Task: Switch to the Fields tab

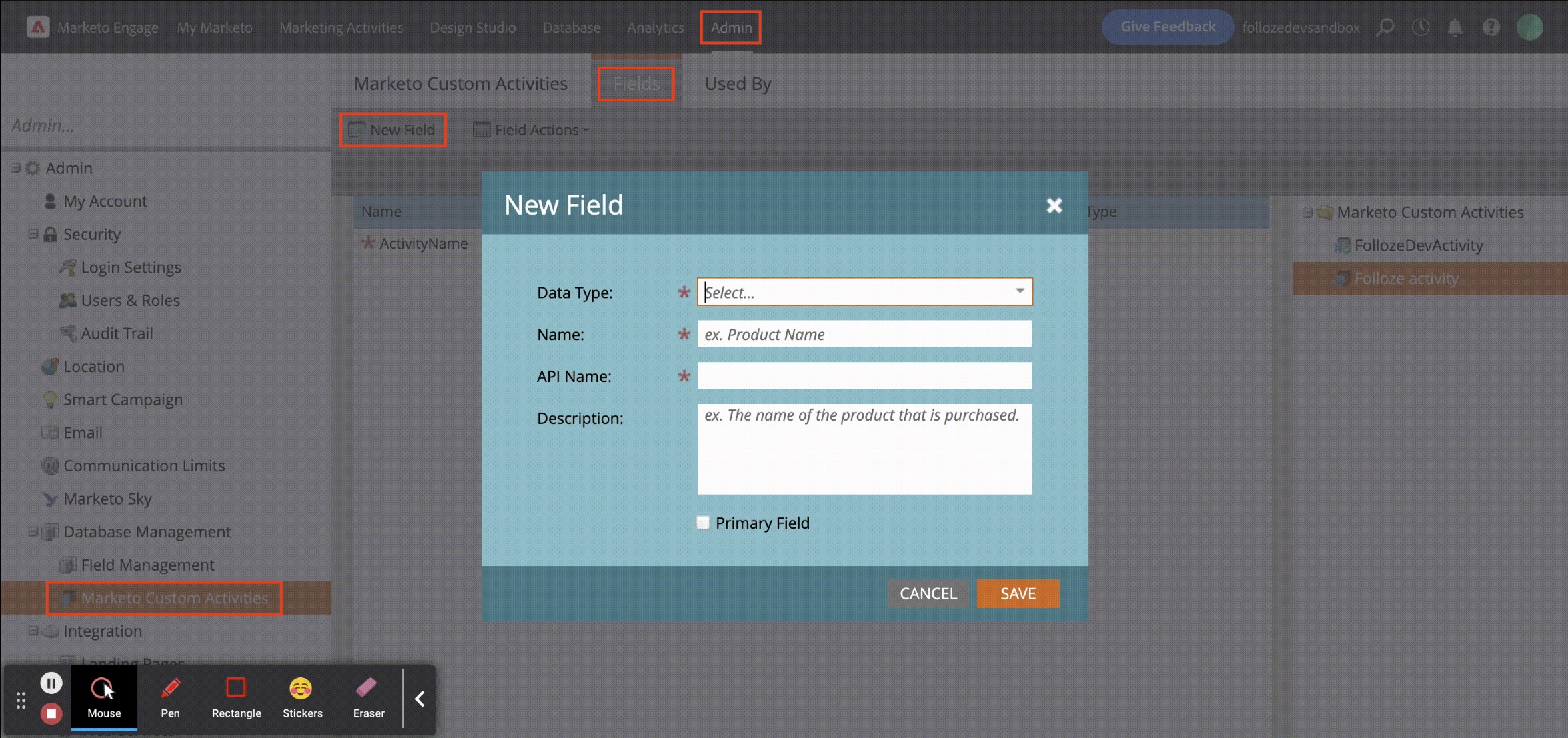Action: [636, 83]
